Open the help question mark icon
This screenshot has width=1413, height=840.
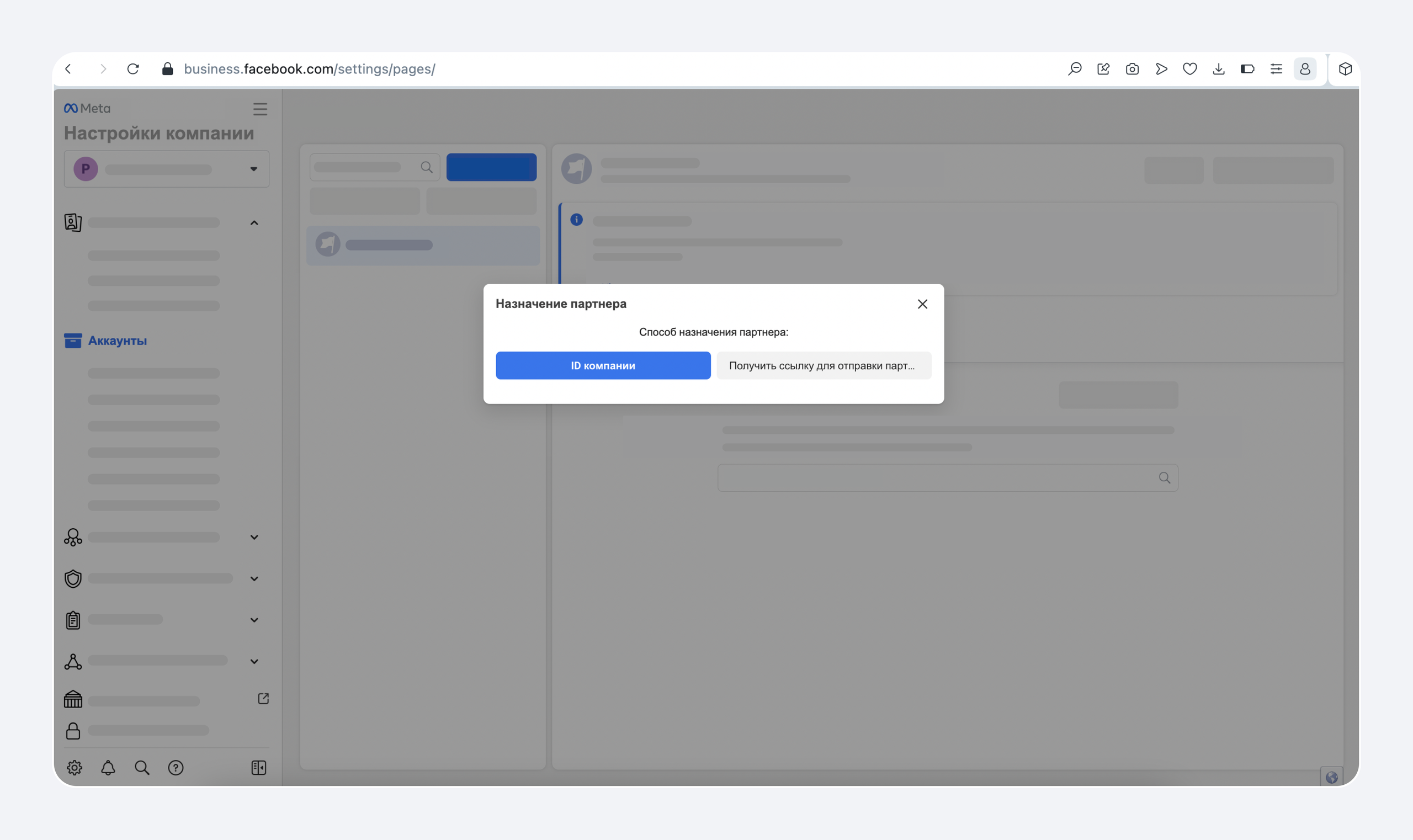tap(176, 768)
